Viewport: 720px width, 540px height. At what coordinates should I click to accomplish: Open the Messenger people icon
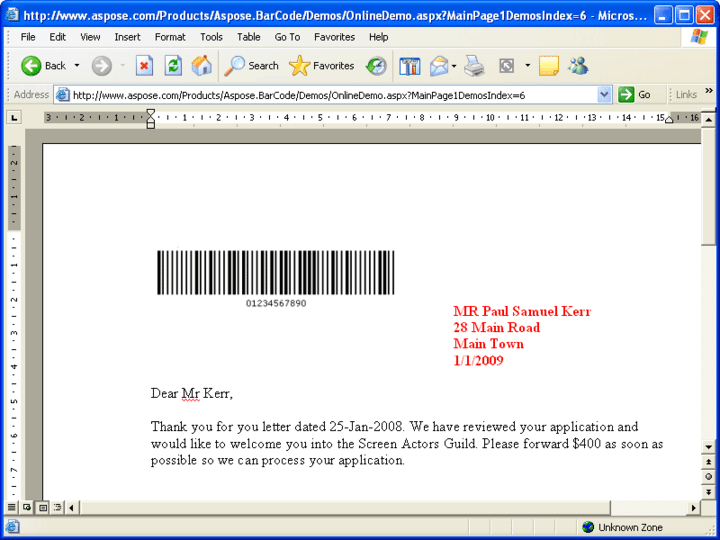coord(578,66)
